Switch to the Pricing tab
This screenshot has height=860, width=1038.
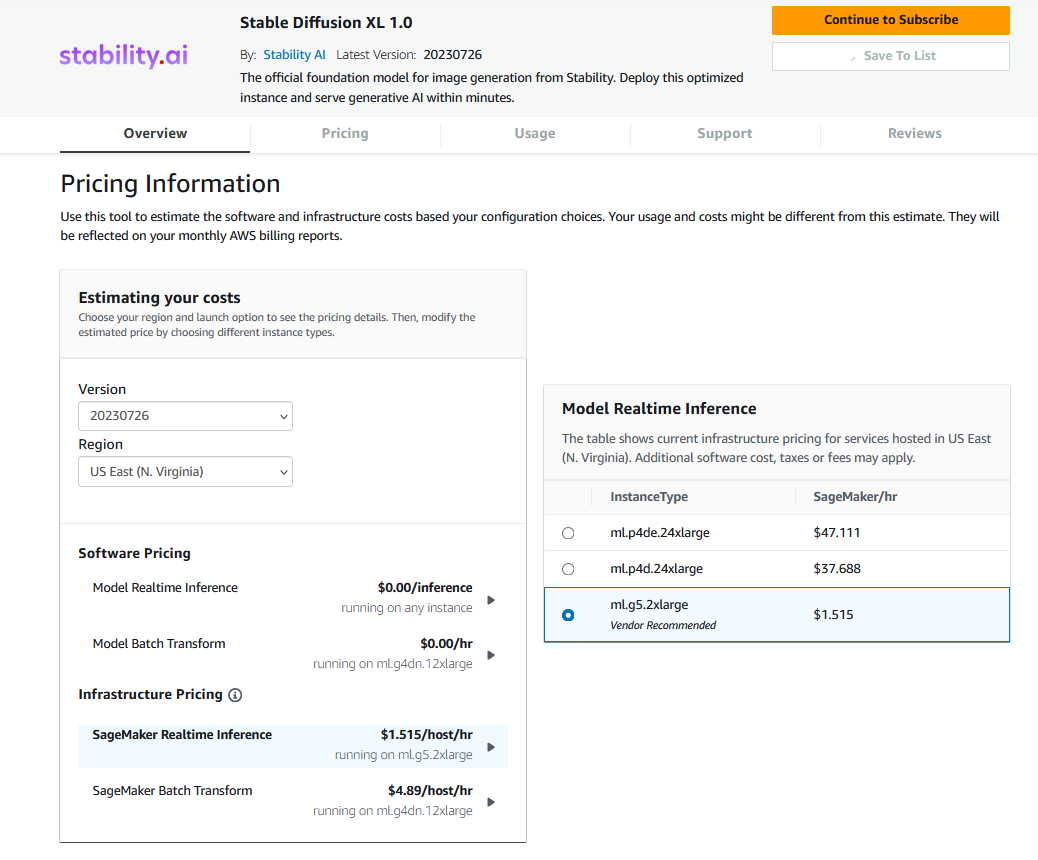[x=345, y=134]
